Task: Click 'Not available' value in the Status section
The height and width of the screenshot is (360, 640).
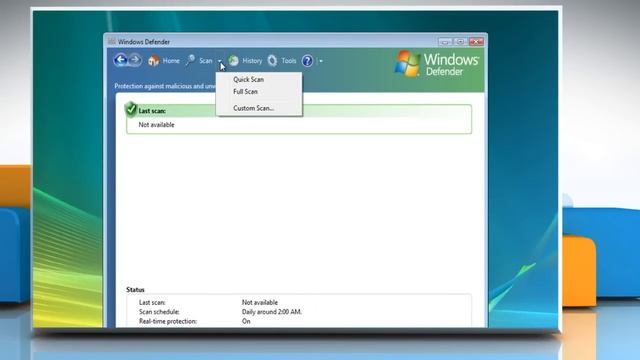Action: 260,302
